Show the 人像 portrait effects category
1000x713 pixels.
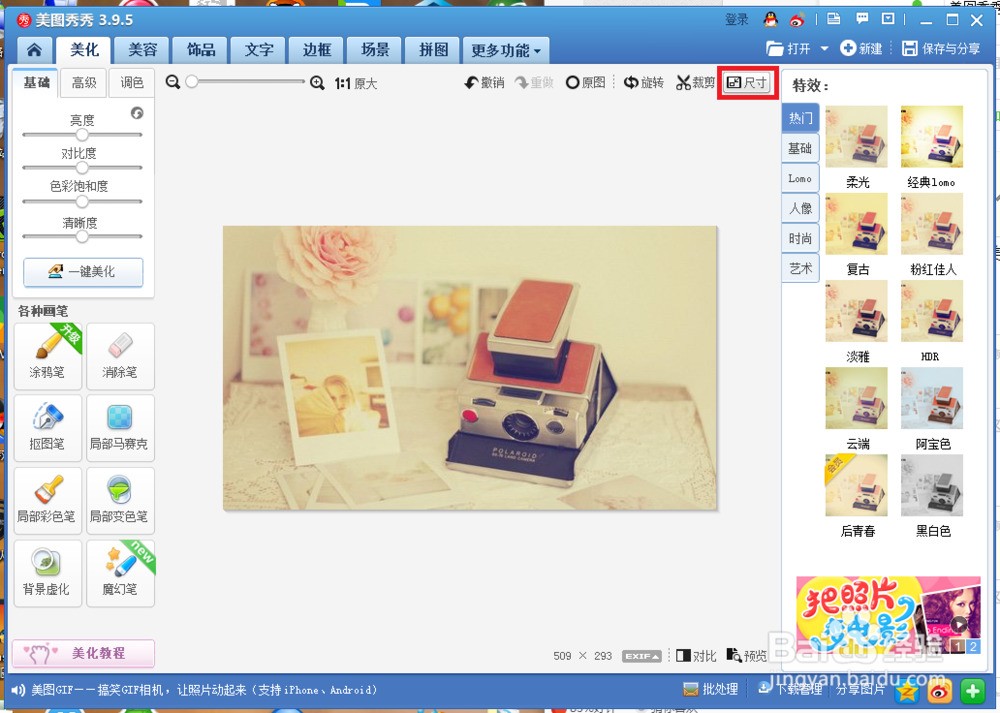(800, 209)
